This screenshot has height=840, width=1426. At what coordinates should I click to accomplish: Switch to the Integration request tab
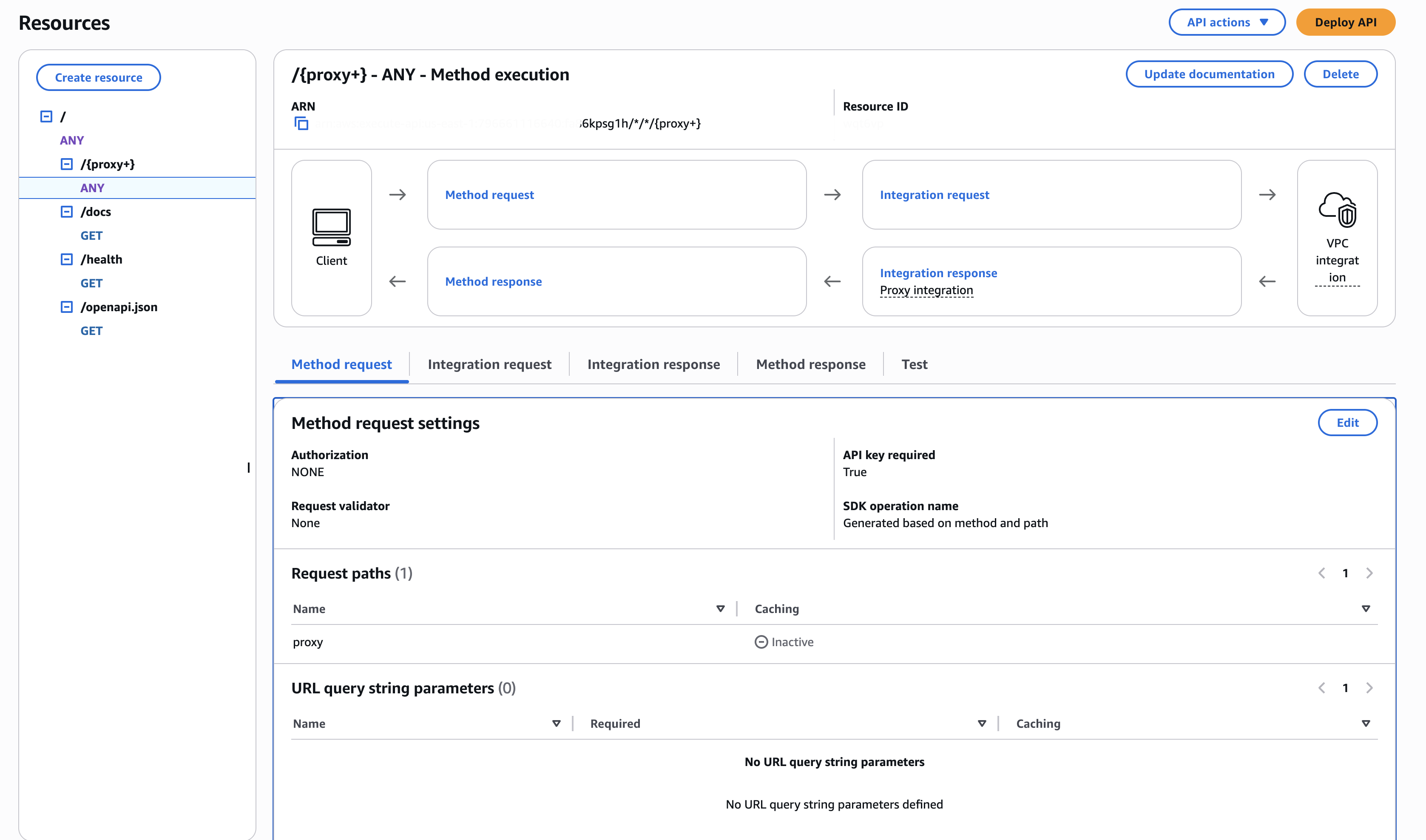click(x=489, y=365)
